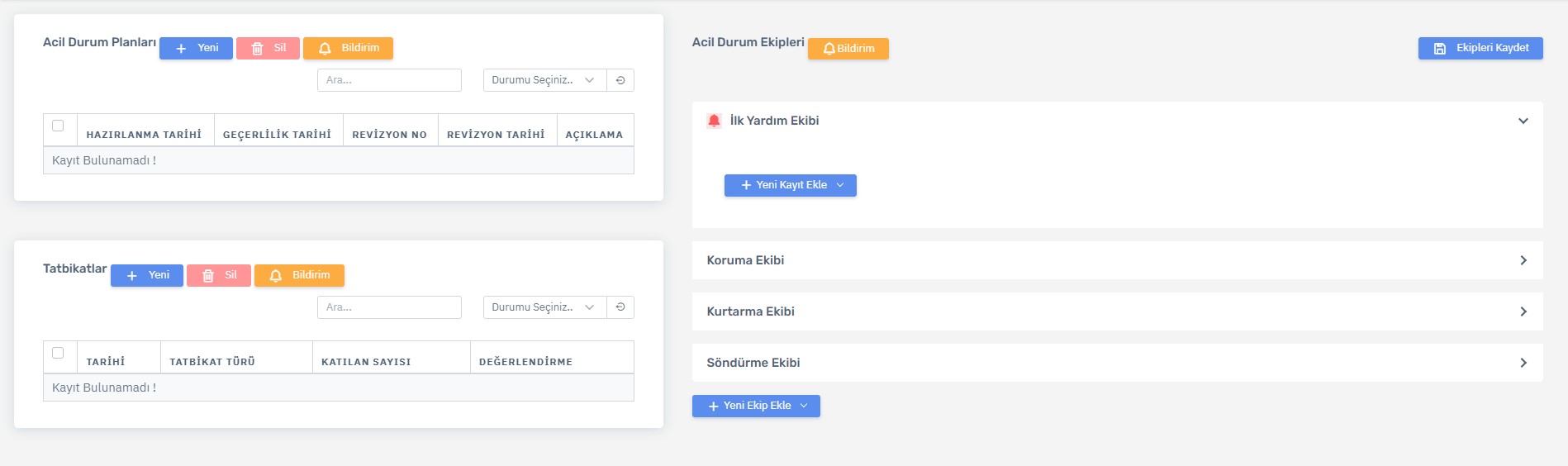Expand the Kurtarma Ekibi section
The image size is (1568, 466).
[x=1523, y=311]
